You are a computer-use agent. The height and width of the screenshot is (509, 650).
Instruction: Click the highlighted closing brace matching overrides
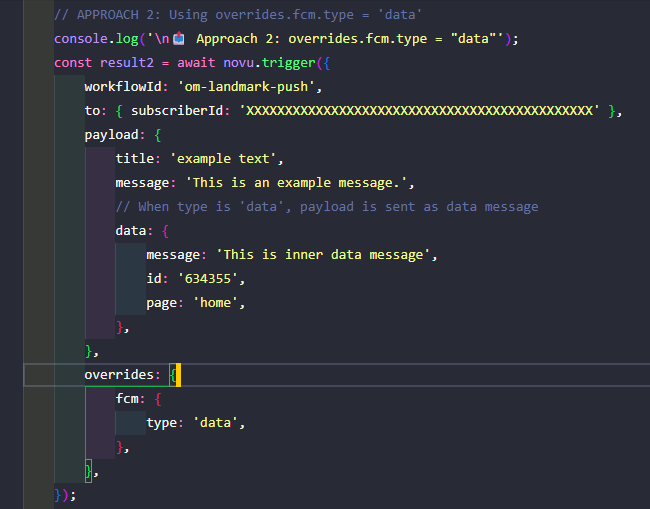pos(88,471)
